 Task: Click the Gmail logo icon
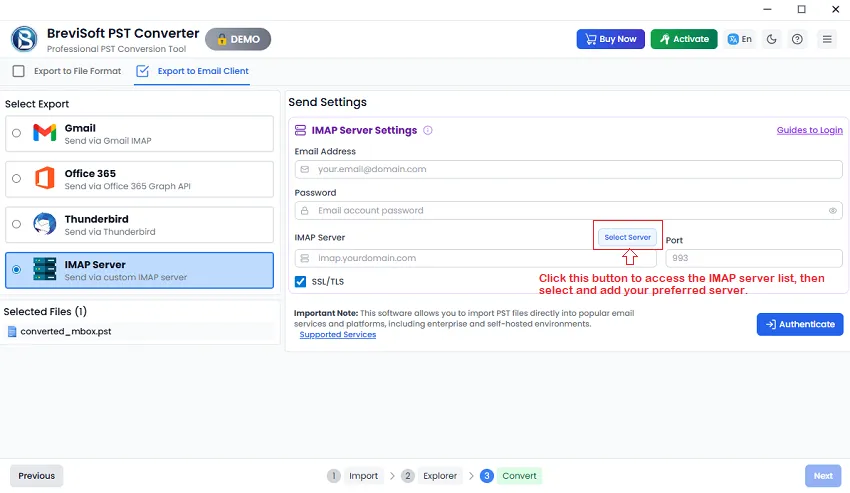tap(44, 132)
